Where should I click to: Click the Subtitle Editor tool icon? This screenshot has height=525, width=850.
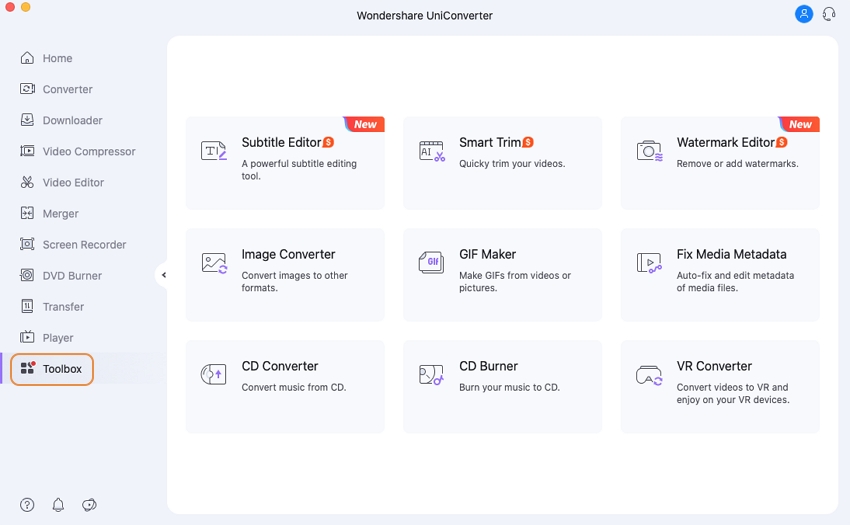tap(214, 151)
